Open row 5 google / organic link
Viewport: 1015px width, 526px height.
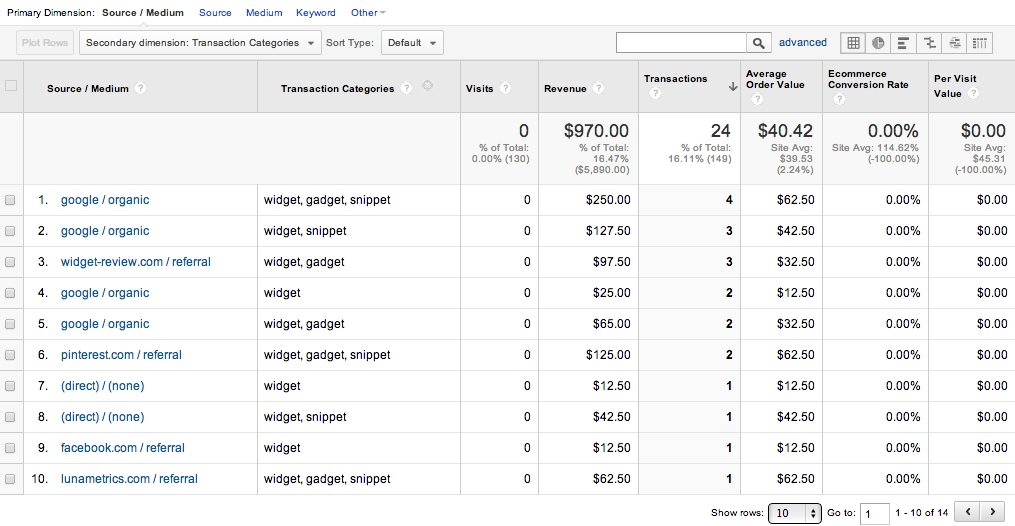pos(105,324)
